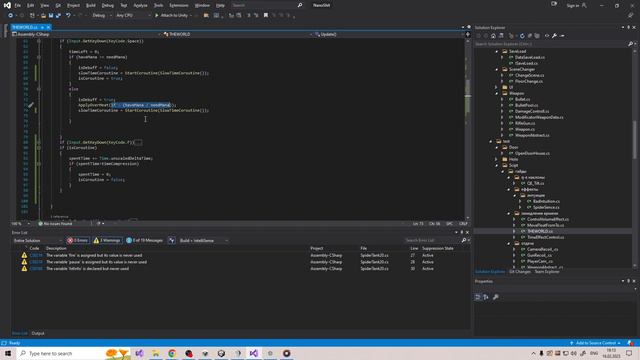Toggle the Messages filter button
Image resolution: width=640 pixels, height=360 pixels.
click(x=144, y=240)
